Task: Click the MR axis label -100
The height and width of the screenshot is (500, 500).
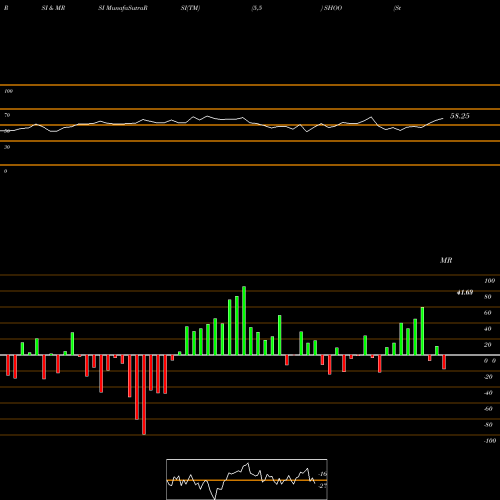Action: [490, 441]
